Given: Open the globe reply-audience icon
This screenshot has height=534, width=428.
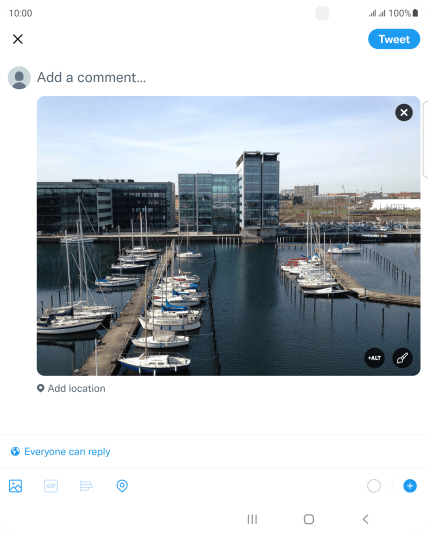Looking at the screenshot, I should [x=15, y=452].
